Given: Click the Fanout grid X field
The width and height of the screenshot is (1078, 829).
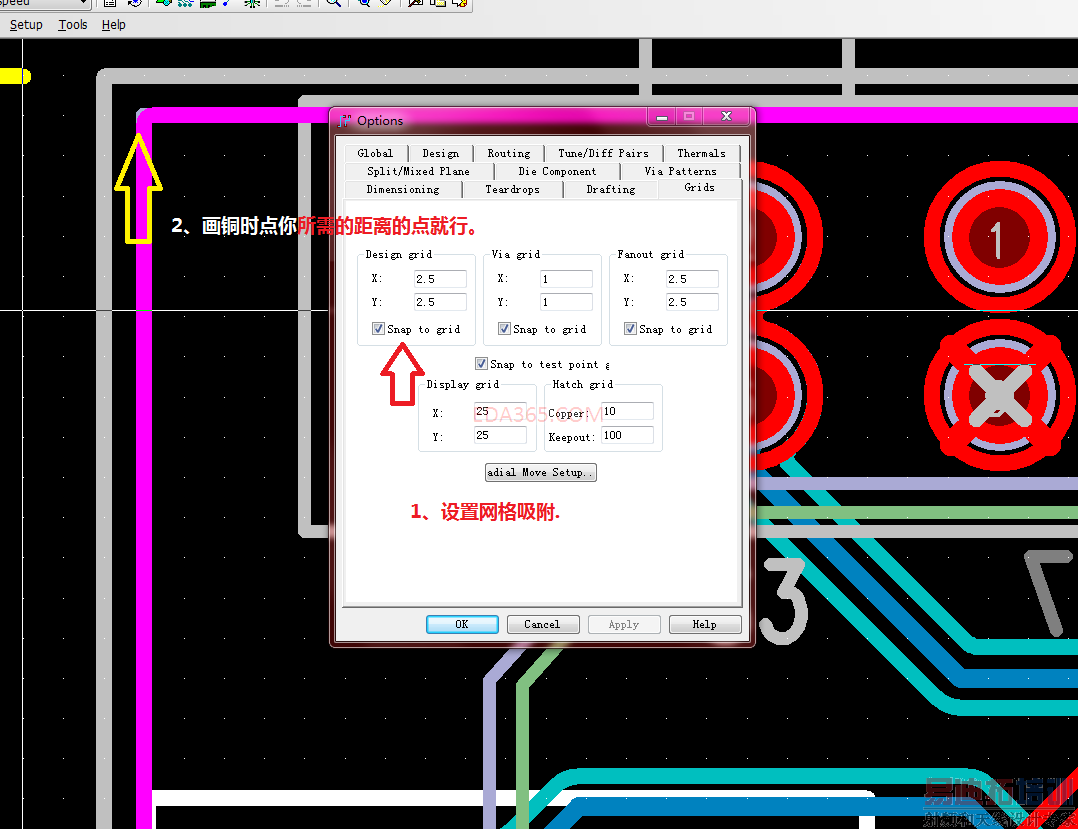Looking at the screenshot, I should pos(692,278).
